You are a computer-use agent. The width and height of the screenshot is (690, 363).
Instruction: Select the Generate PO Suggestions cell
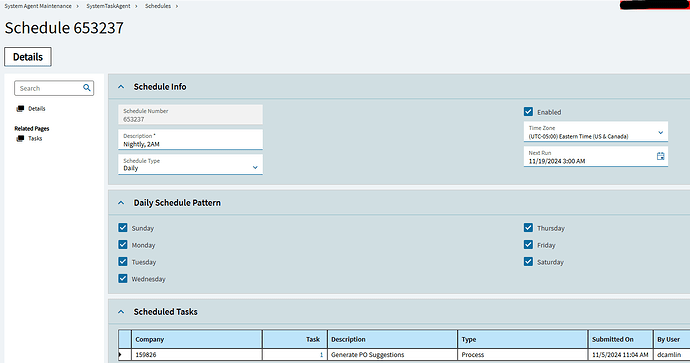tap(393, 355)
